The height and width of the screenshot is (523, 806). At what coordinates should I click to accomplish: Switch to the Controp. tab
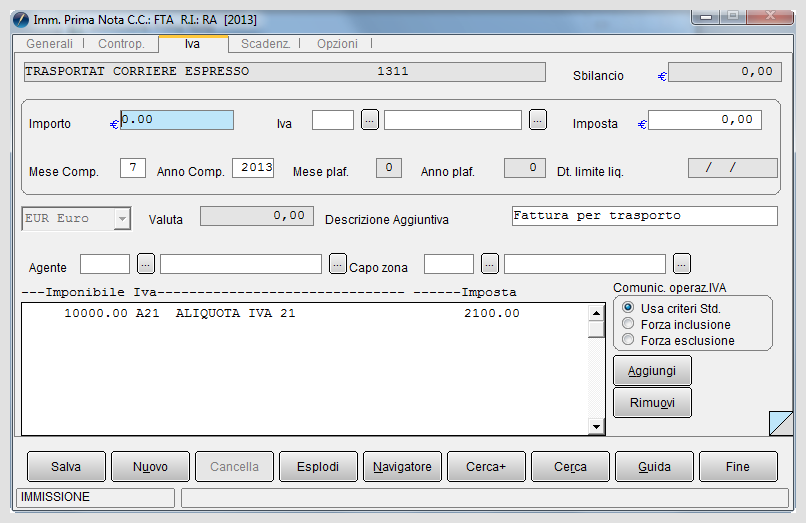pyautogui.click(x=121, y=44)
